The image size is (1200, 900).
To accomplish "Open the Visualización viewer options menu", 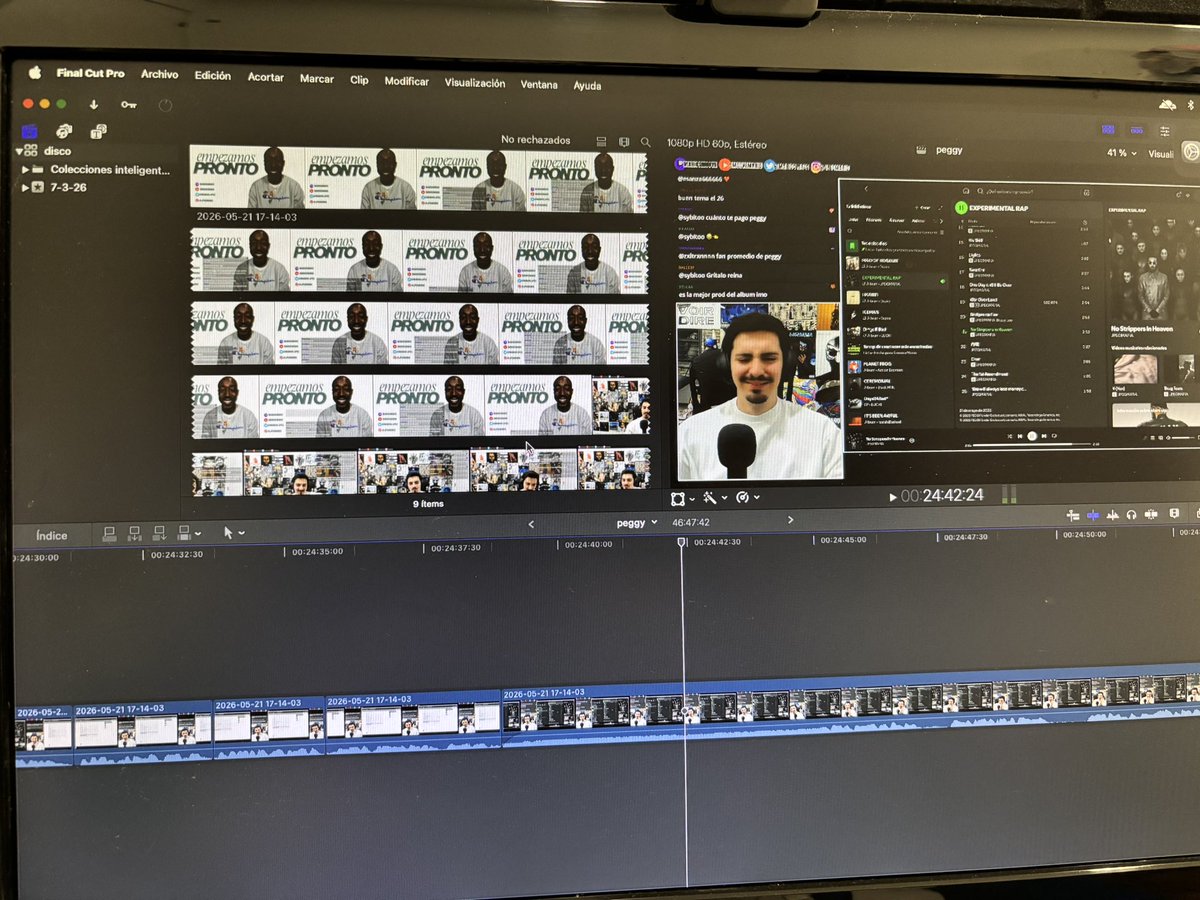I will click(1161, 154).
